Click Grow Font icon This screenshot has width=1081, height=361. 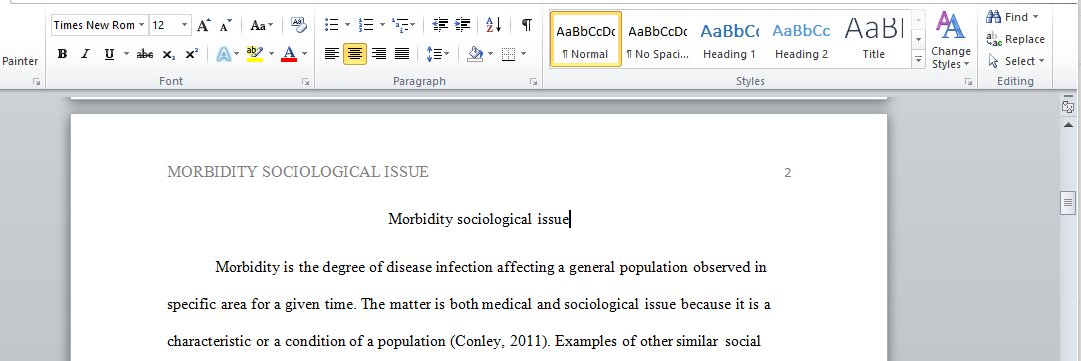click(203, 25)
